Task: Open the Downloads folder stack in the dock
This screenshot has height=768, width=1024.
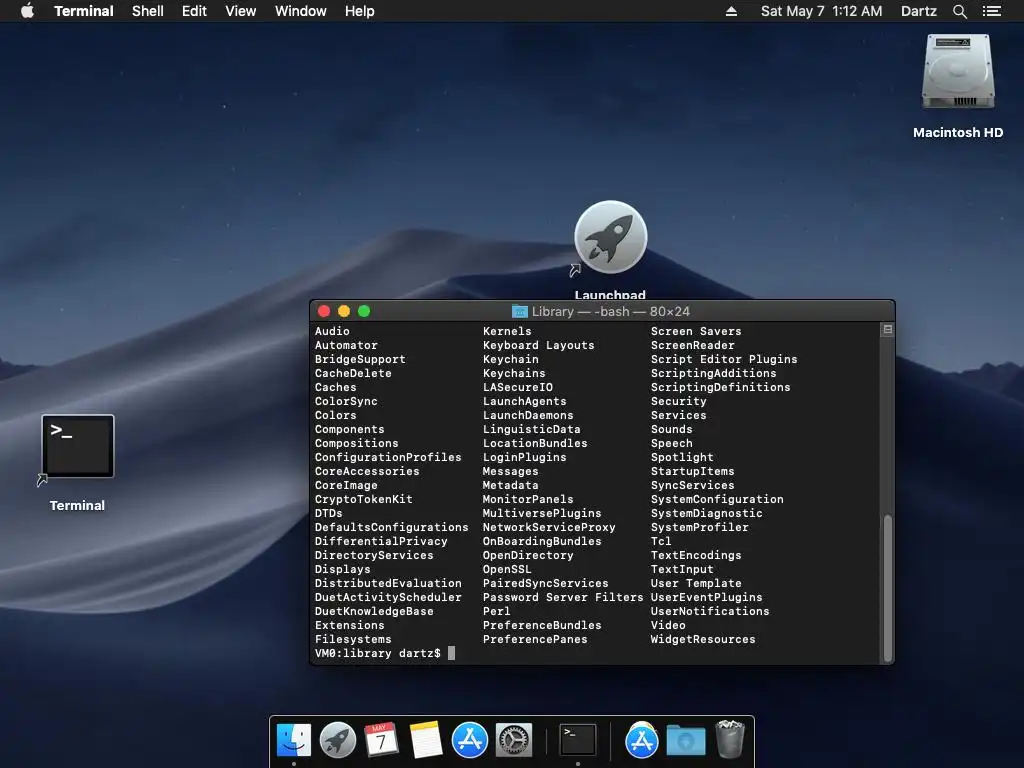Action: coord(686,741)
